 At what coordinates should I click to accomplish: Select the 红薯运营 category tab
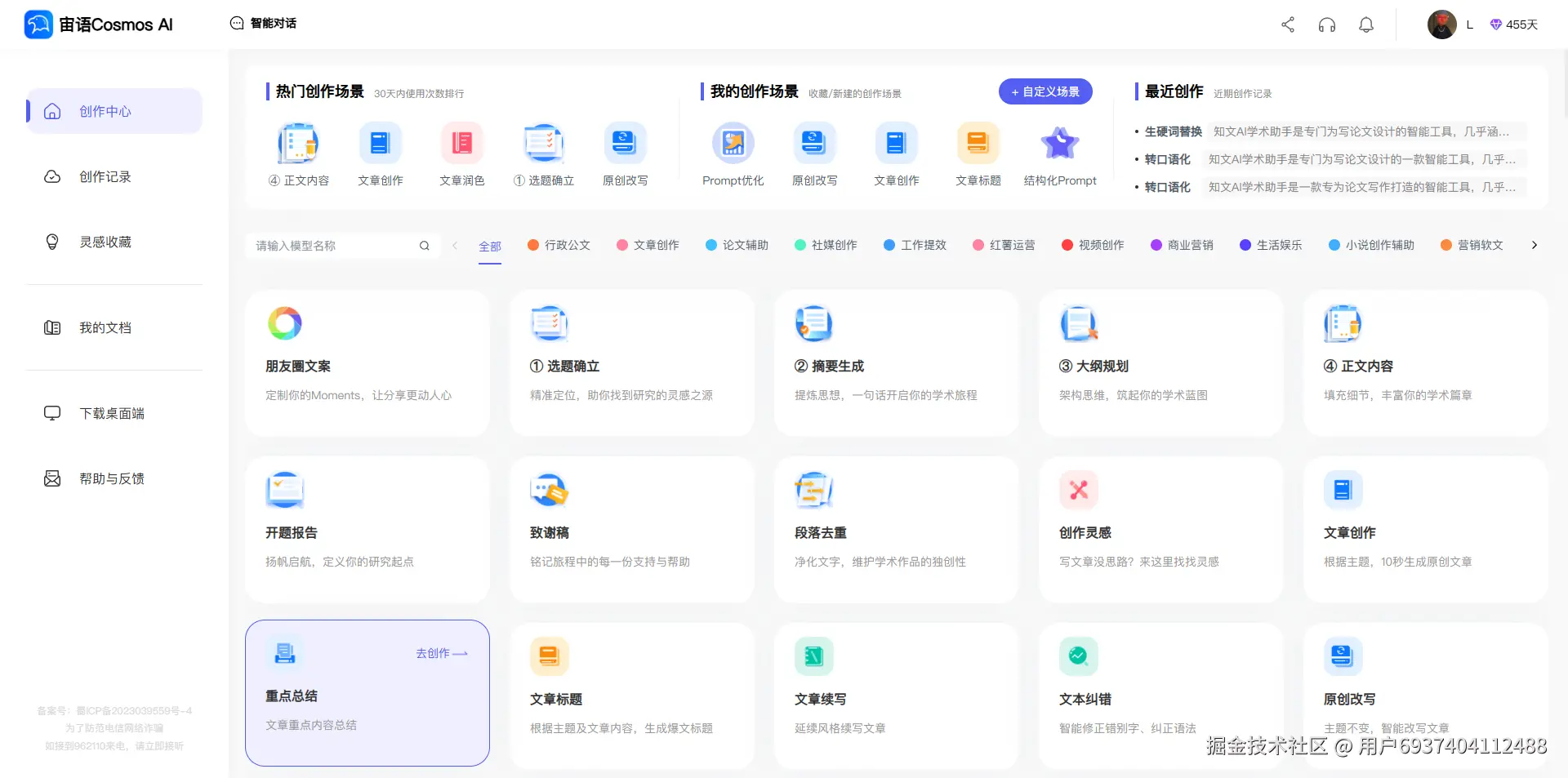coord(1004,245)
